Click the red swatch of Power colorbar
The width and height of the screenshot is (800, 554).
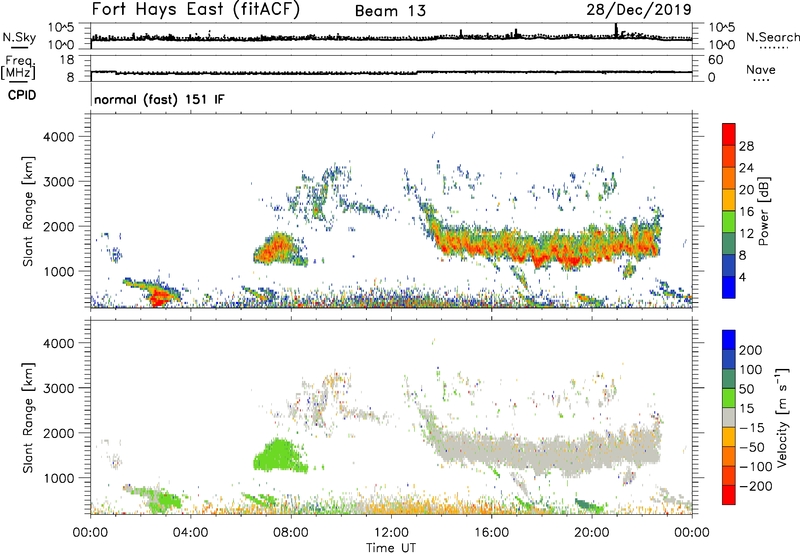point(729,134)
